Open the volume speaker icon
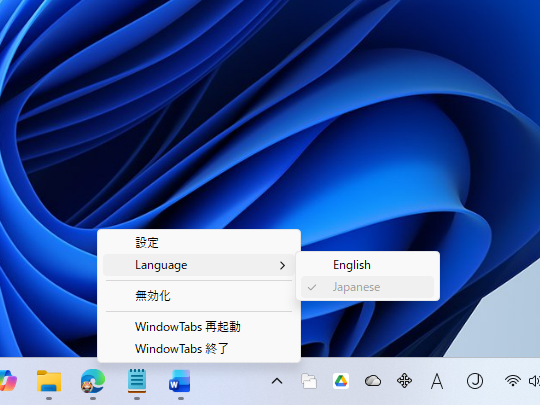The width and height of the screenshot is (540, 405). pos(534,381)
